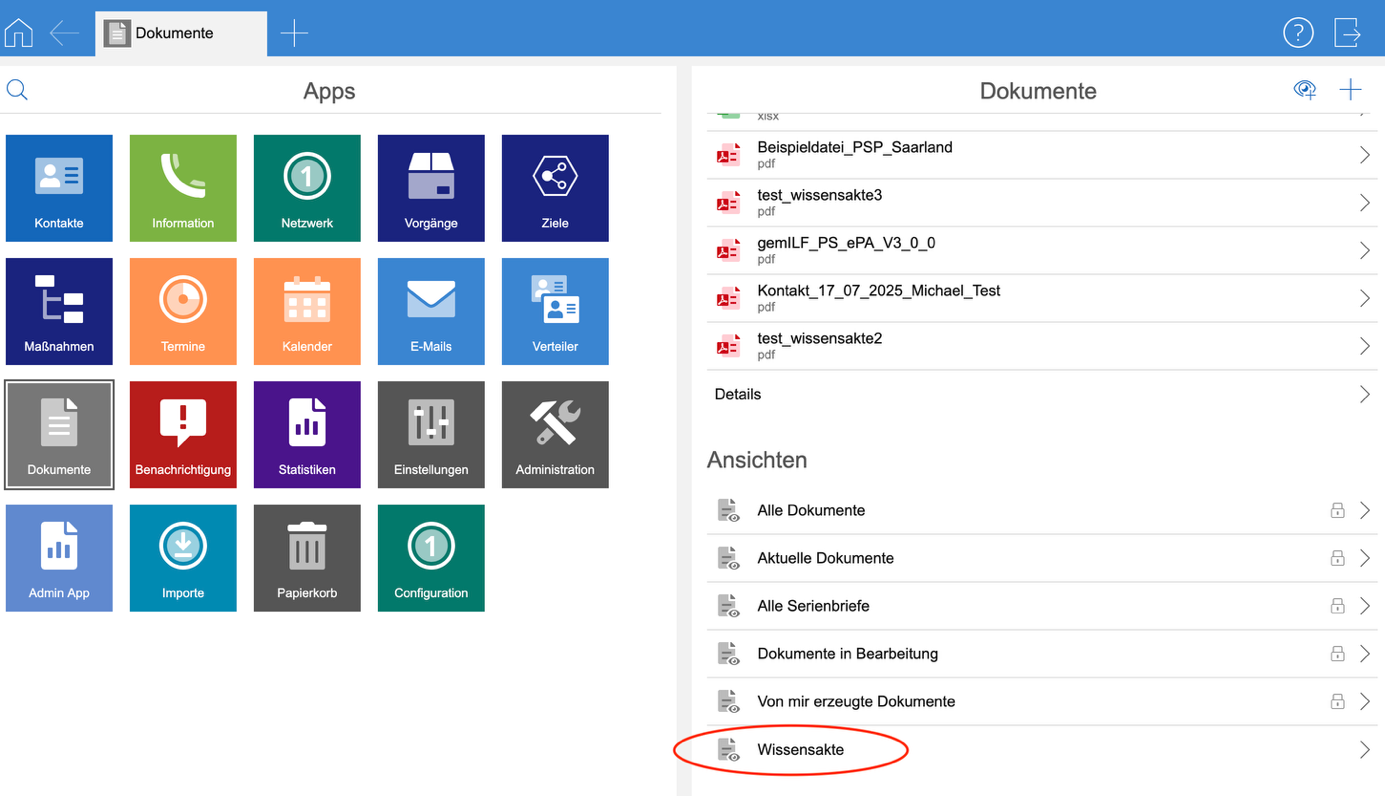Screen dimensions: 1385x796
Task: Add a new document with plus button
Action: pyautogui.click(x=1350, y=90)
